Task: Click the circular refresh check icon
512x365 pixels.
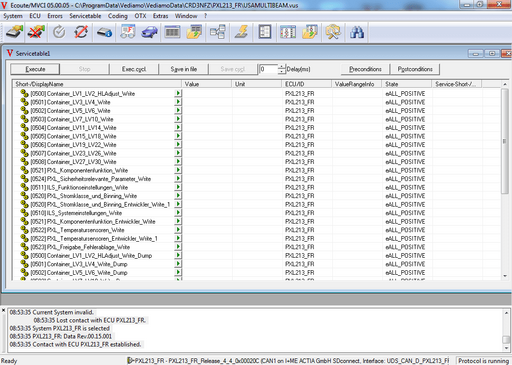Action: [x=59, y=32]
